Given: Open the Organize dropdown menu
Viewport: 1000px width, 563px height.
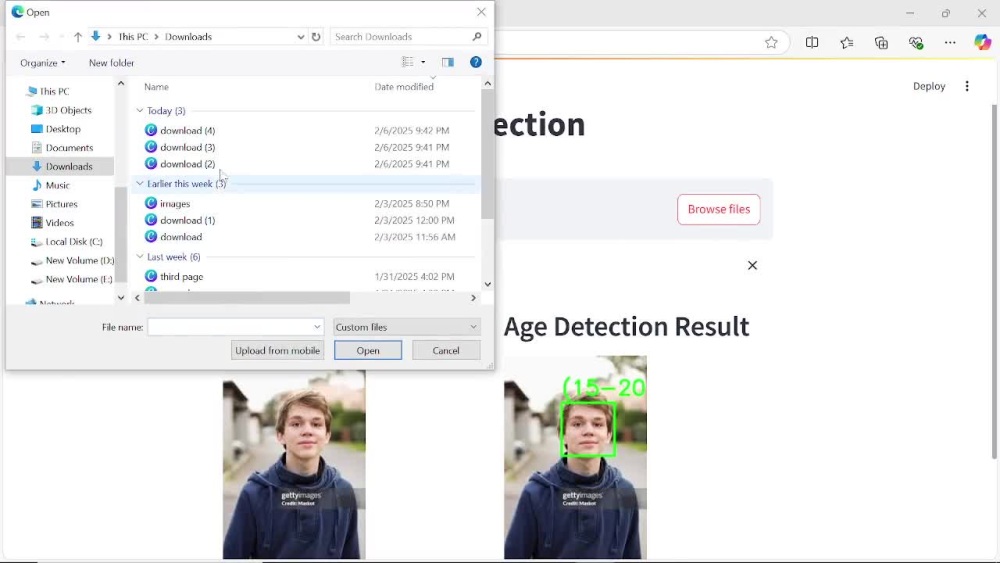Looking at the screenshot, I should (42, 62).
